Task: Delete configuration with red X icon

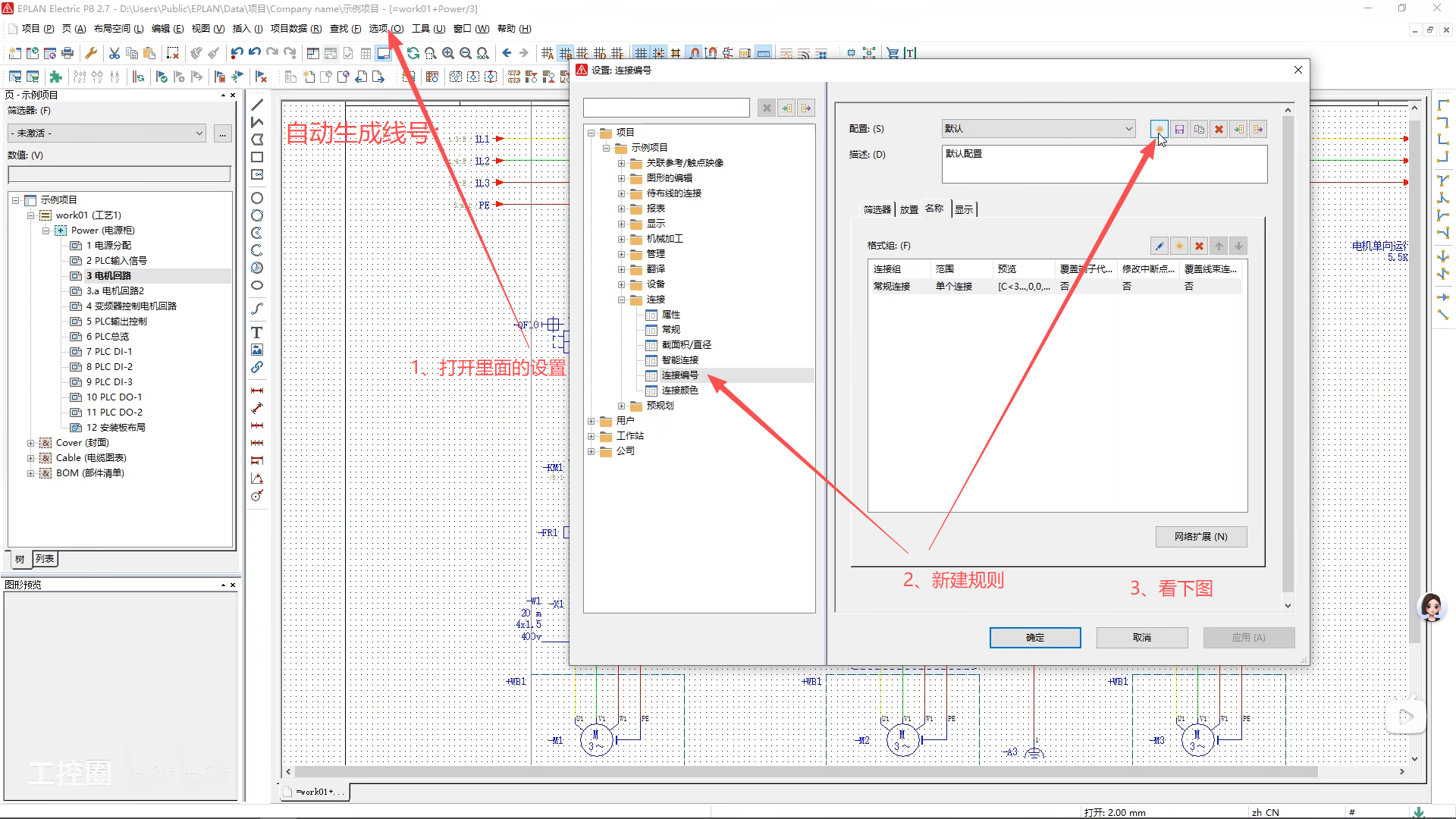Action: (1219, 129)
